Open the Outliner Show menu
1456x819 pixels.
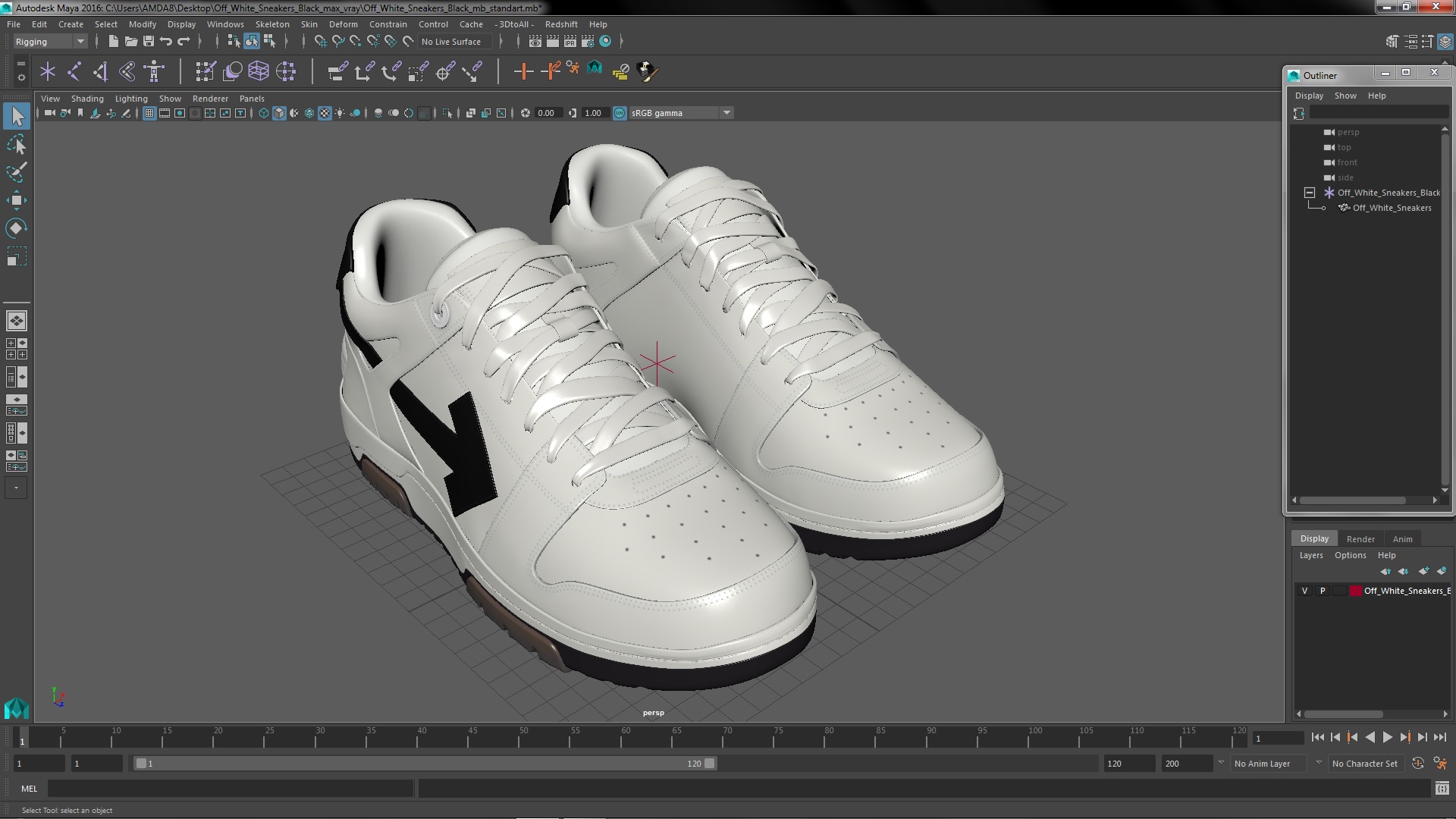(x=1345, y=96)
